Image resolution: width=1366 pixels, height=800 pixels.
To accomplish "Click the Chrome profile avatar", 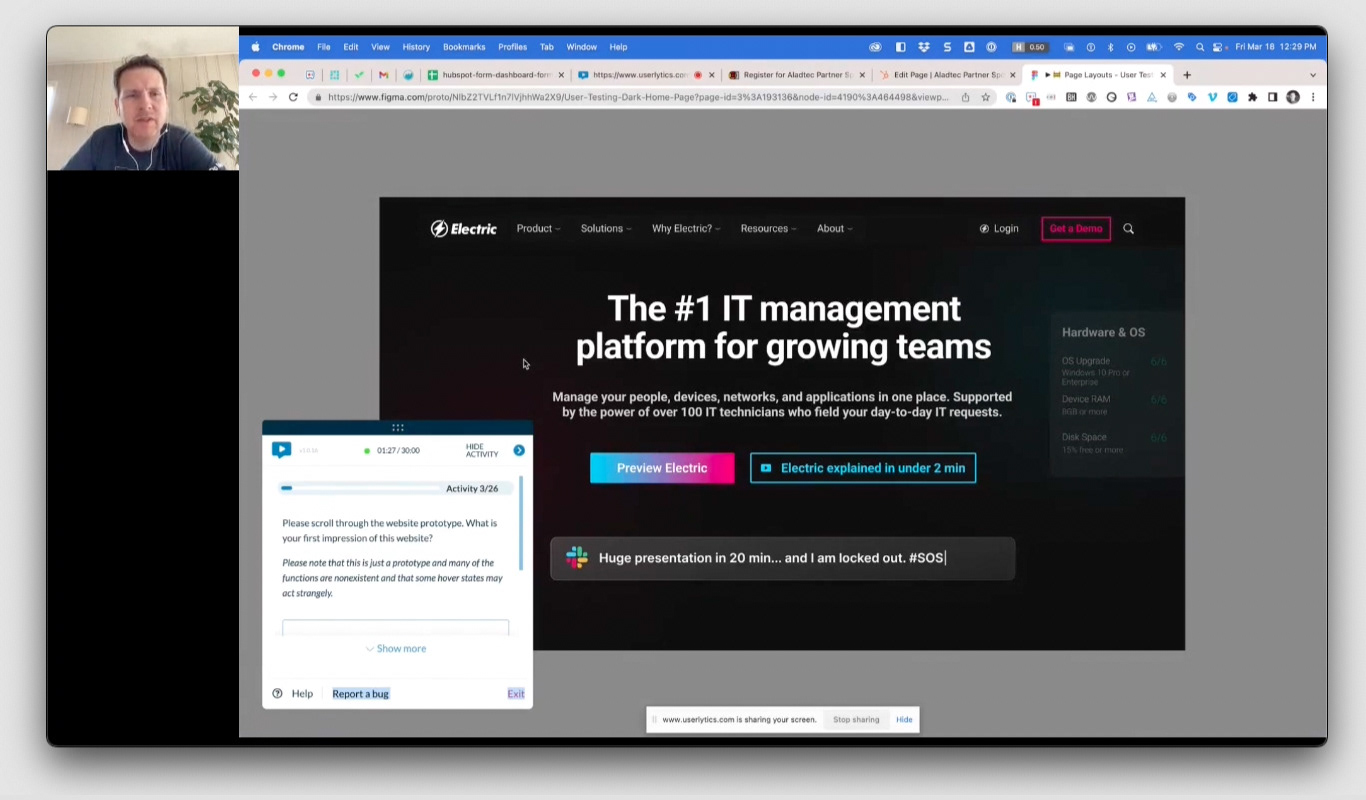I will coord(1292,97).
